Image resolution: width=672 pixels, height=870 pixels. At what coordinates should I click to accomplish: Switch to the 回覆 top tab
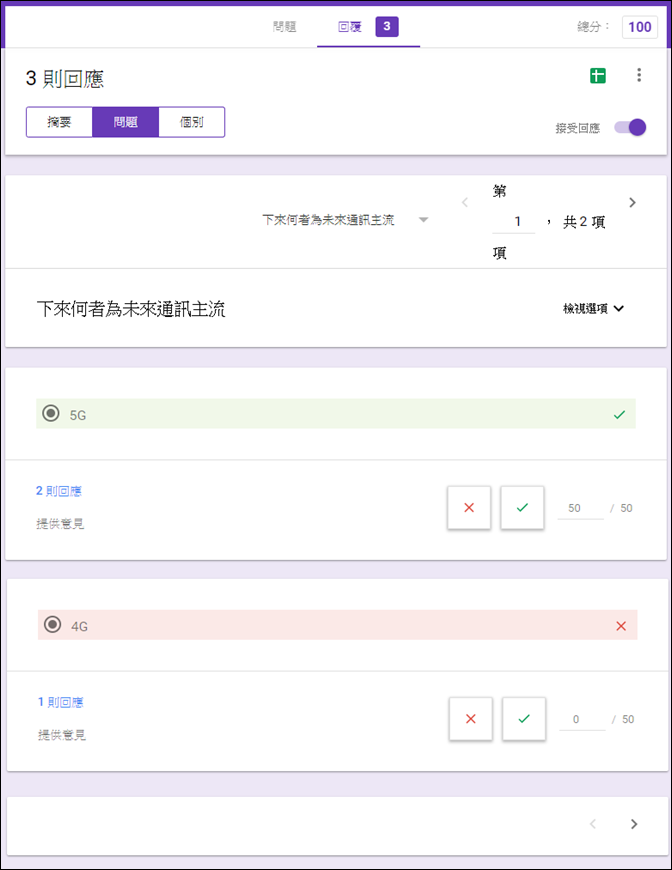[x=350, y=26]
